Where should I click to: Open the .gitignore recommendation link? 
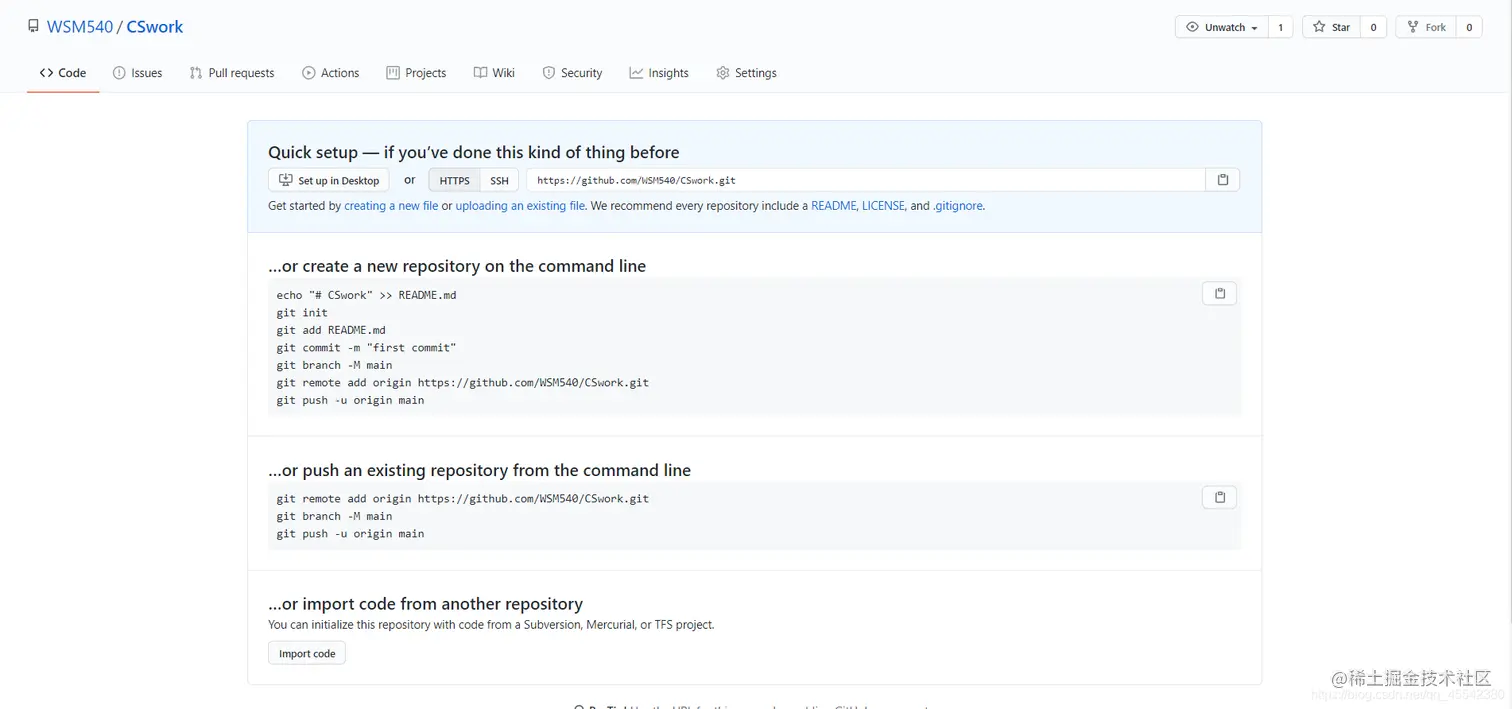coord(958,206)
